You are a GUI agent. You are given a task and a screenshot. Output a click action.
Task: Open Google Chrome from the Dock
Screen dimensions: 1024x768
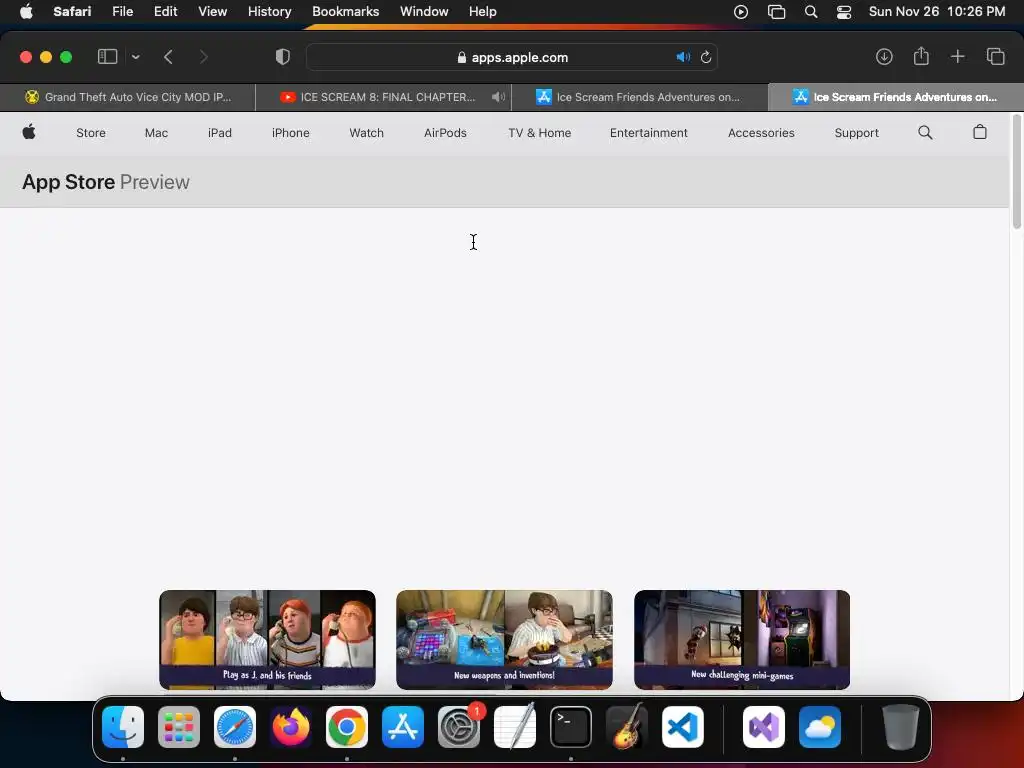click(x=347, y=727)
